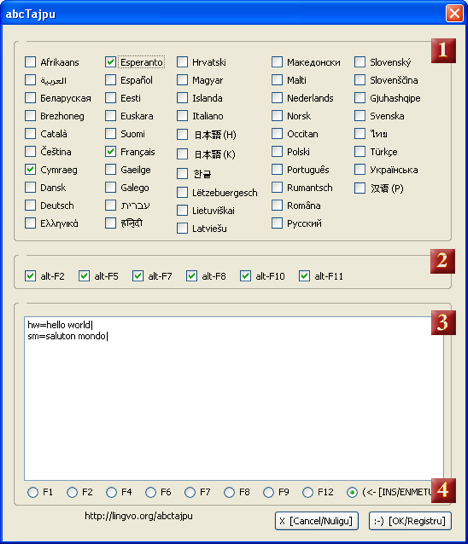Enable the Magyar checkbox
468x544 pixels.
pyautogui.click(x=182, y=80)
